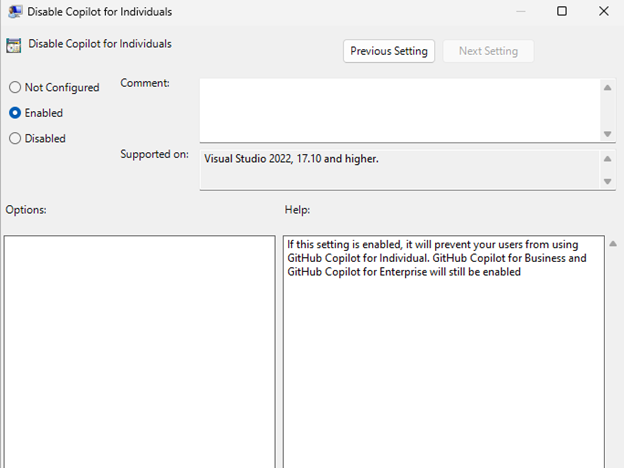The image size is (624, 468).
Task: Click the Comment box scroll-up arrow
Action: (x=607, y=88)
